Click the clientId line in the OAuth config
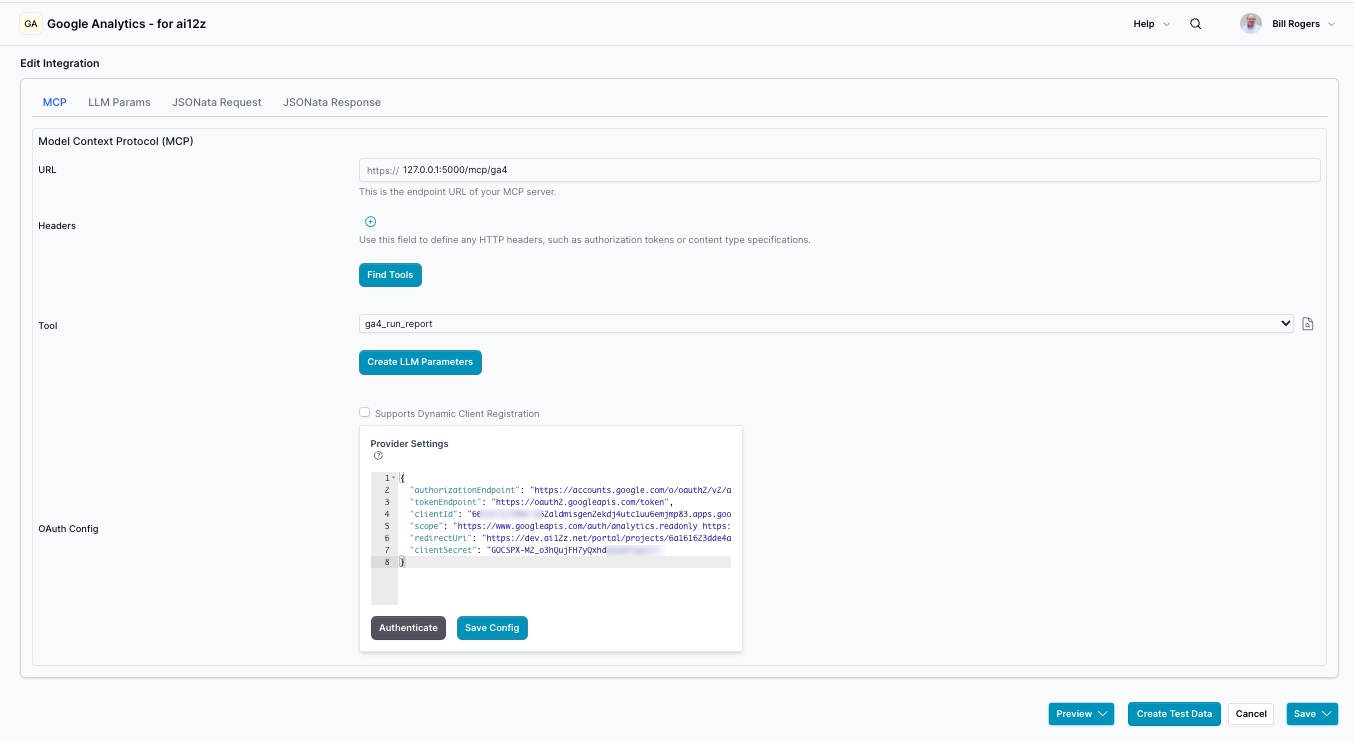 [565, 514]
